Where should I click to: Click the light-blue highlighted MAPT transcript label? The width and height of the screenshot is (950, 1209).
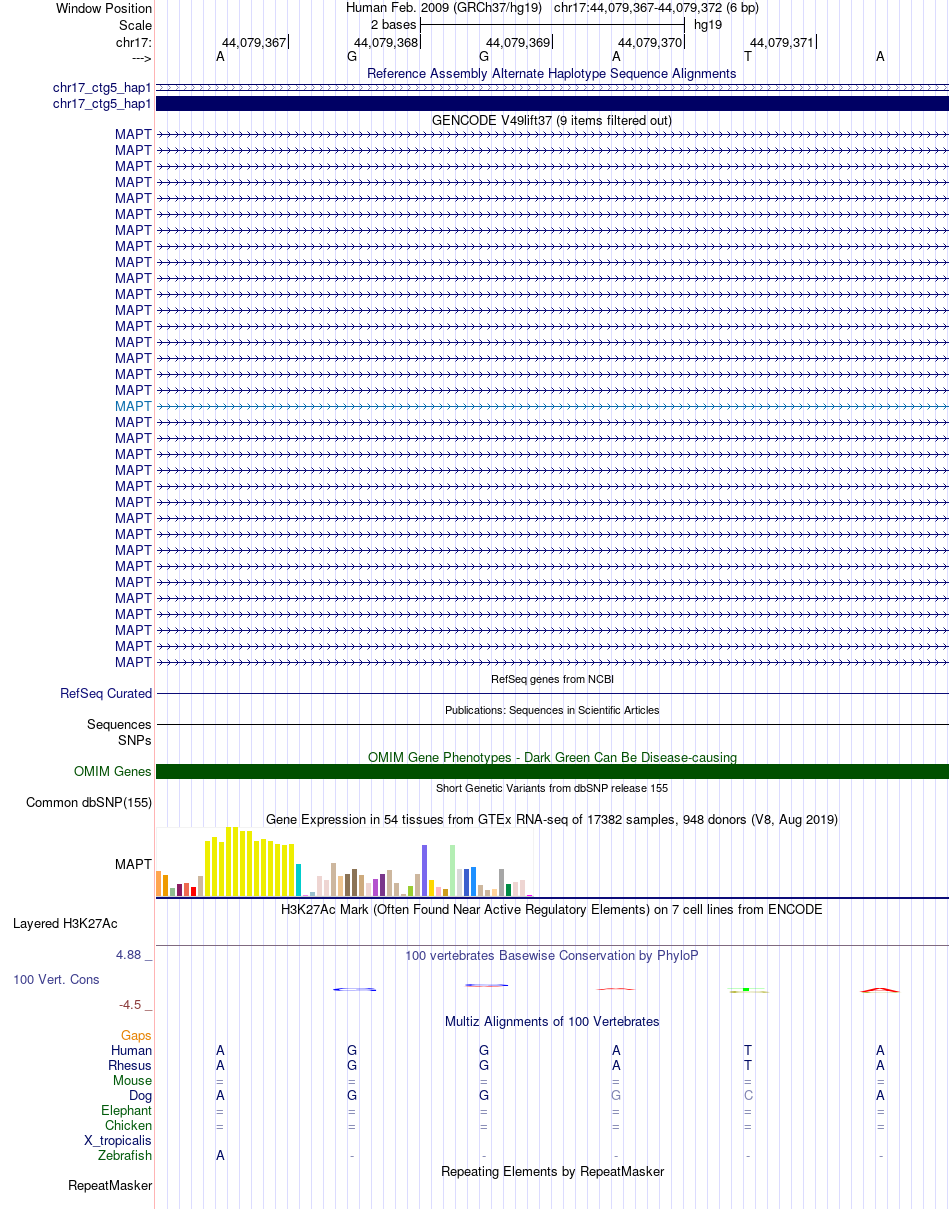point(133,406)
